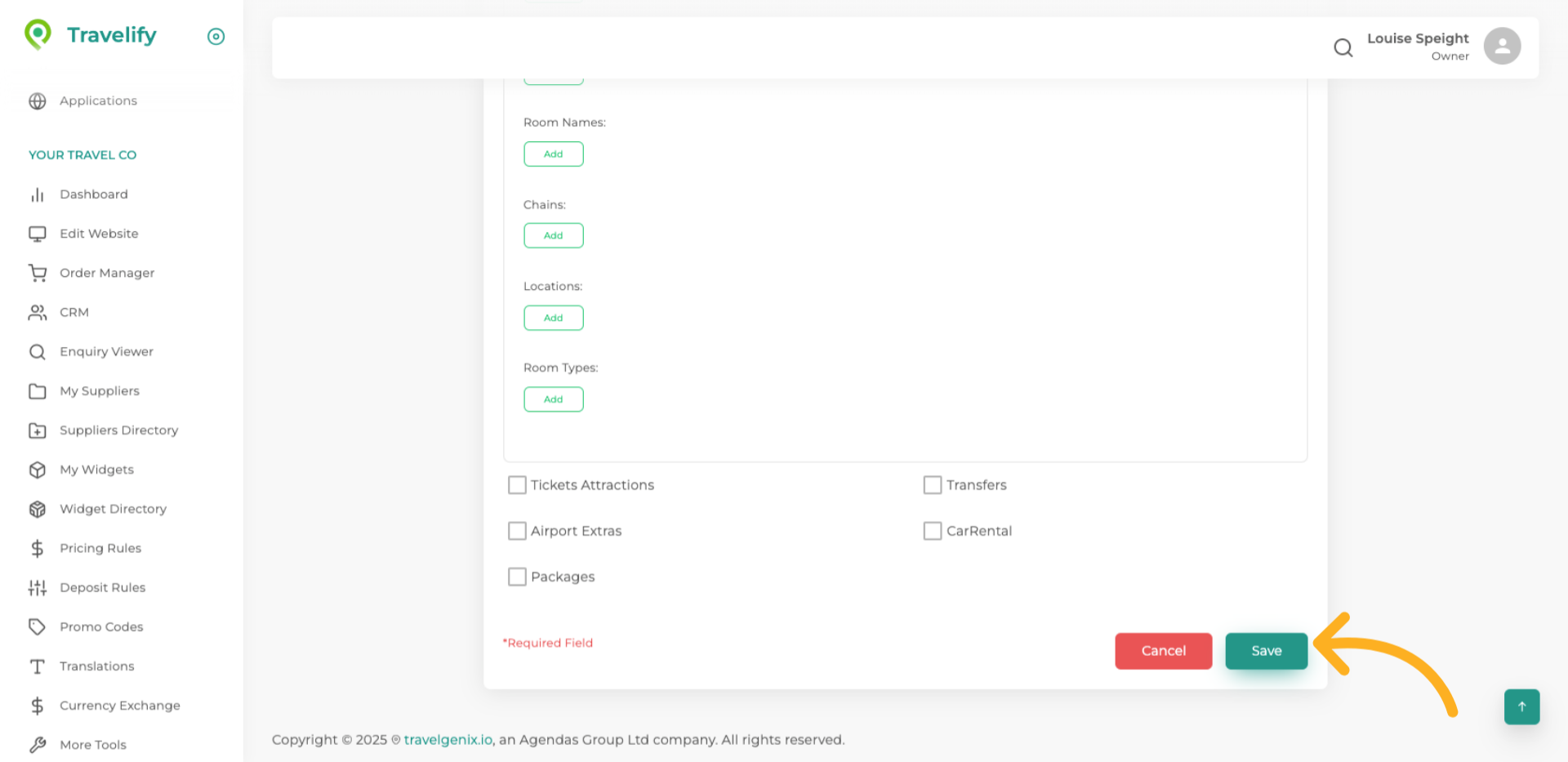Click the sidebar collapse target icon

tap(216, 36)
